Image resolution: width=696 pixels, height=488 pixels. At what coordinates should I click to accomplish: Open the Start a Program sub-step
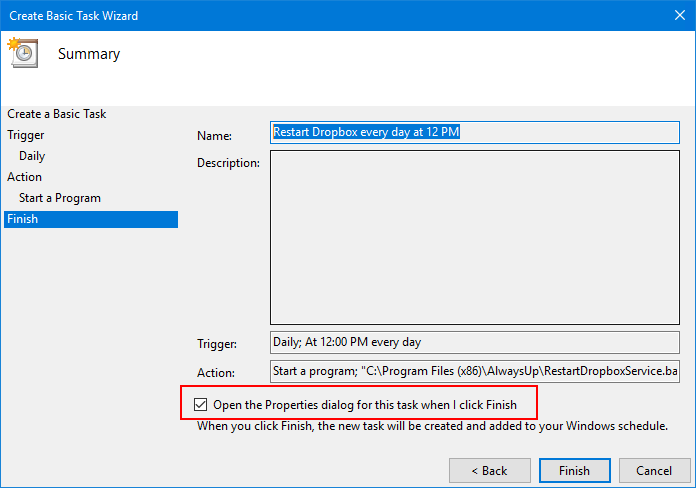(x=60, y=198)
